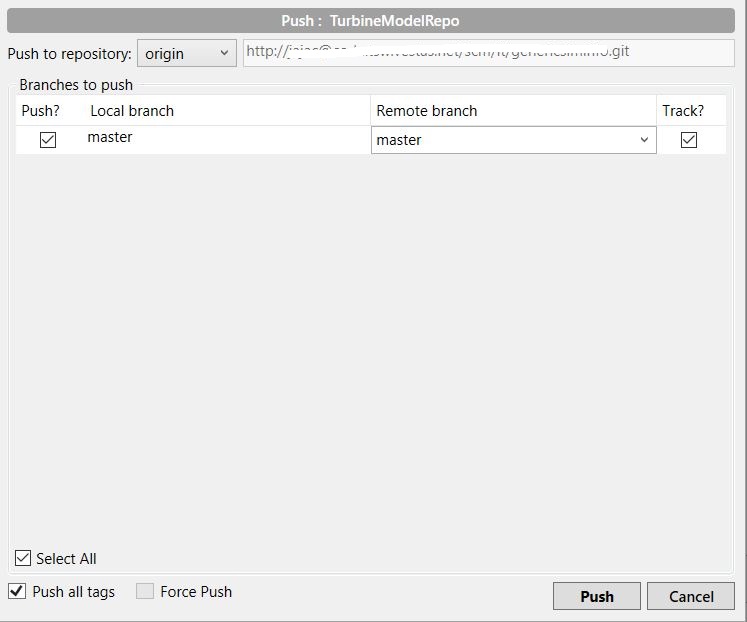
Task: Click the Push: TurbineModelRepo title bar
Action: tap(370, 21)
